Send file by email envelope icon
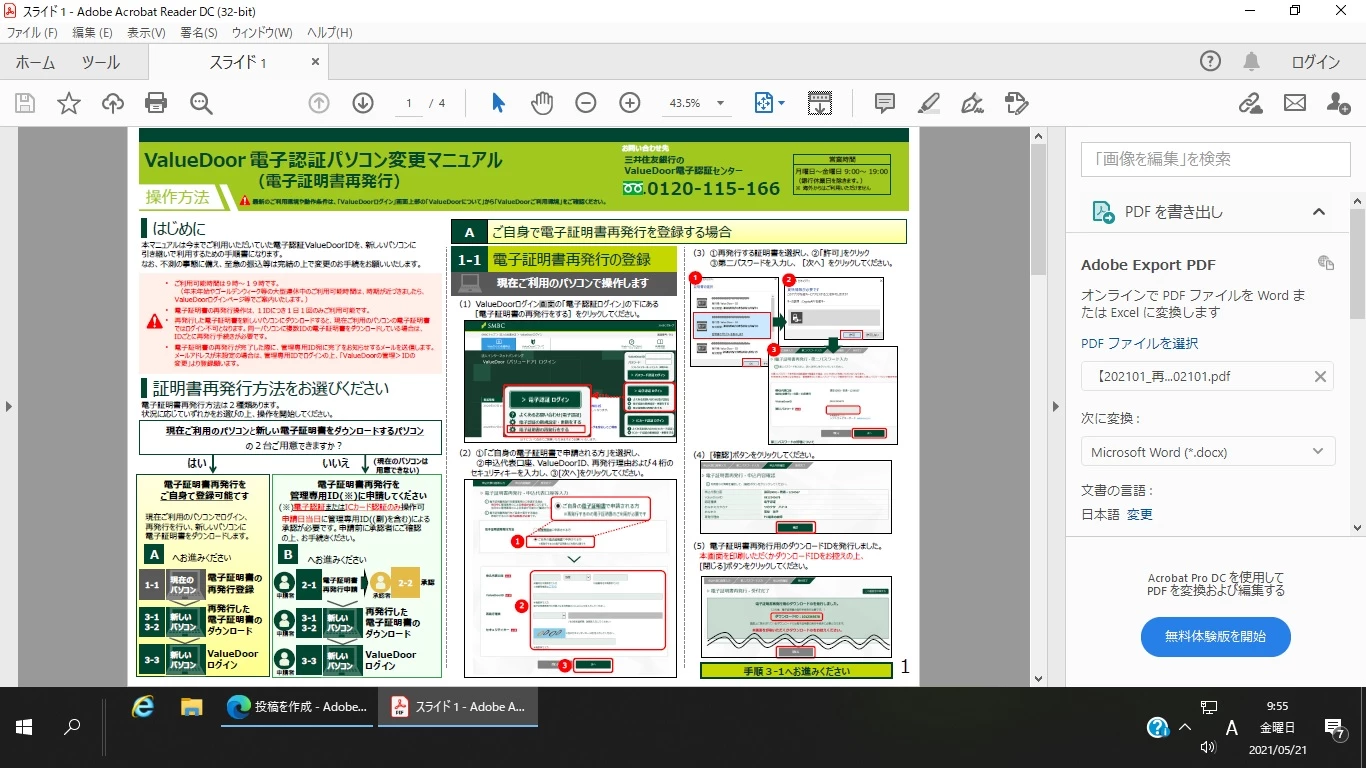 (1295, 103)
